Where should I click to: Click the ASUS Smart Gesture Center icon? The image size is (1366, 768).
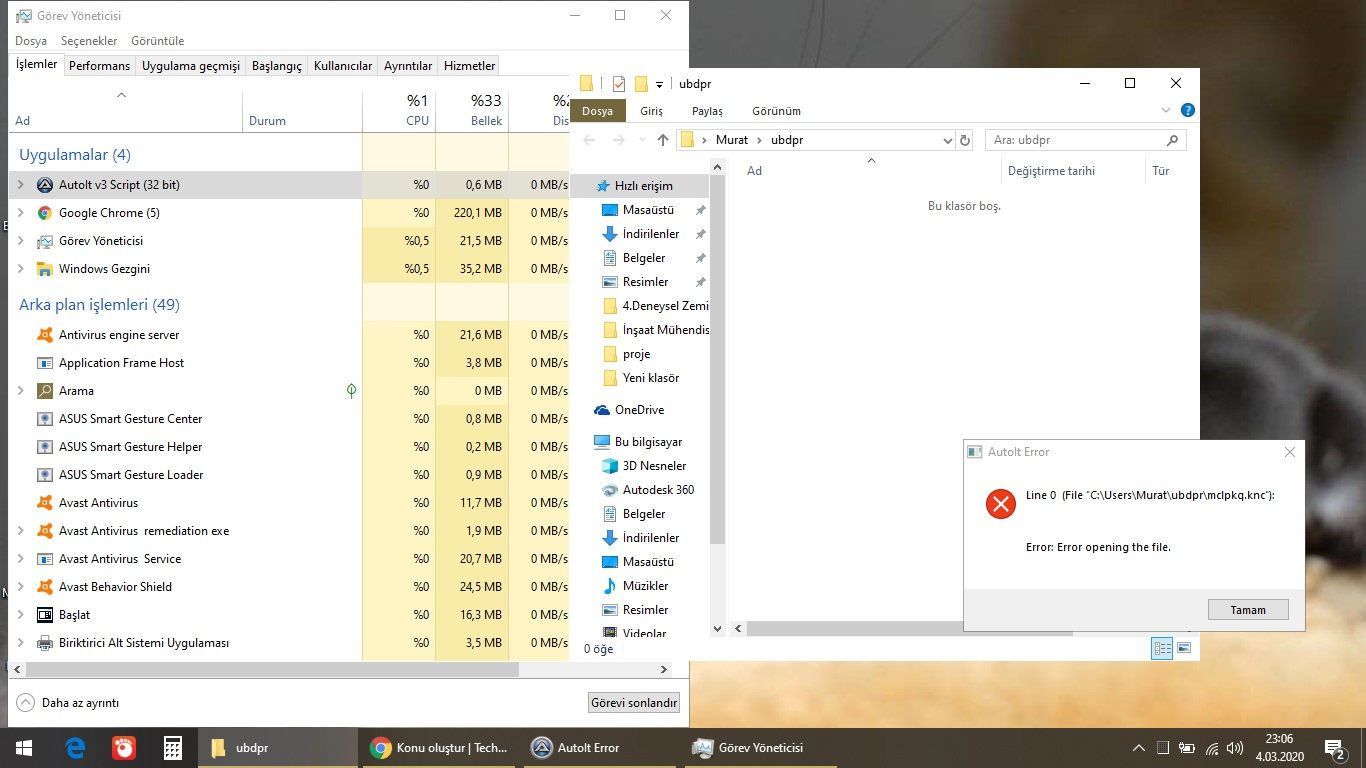point(44,419)
